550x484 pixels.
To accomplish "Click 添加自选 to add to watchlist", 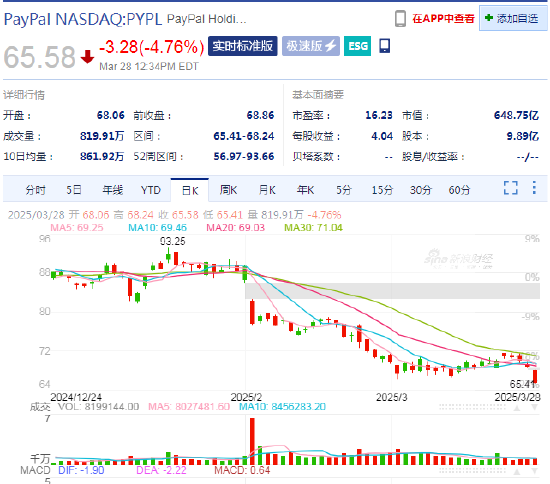I will click(x=513, y=18).
